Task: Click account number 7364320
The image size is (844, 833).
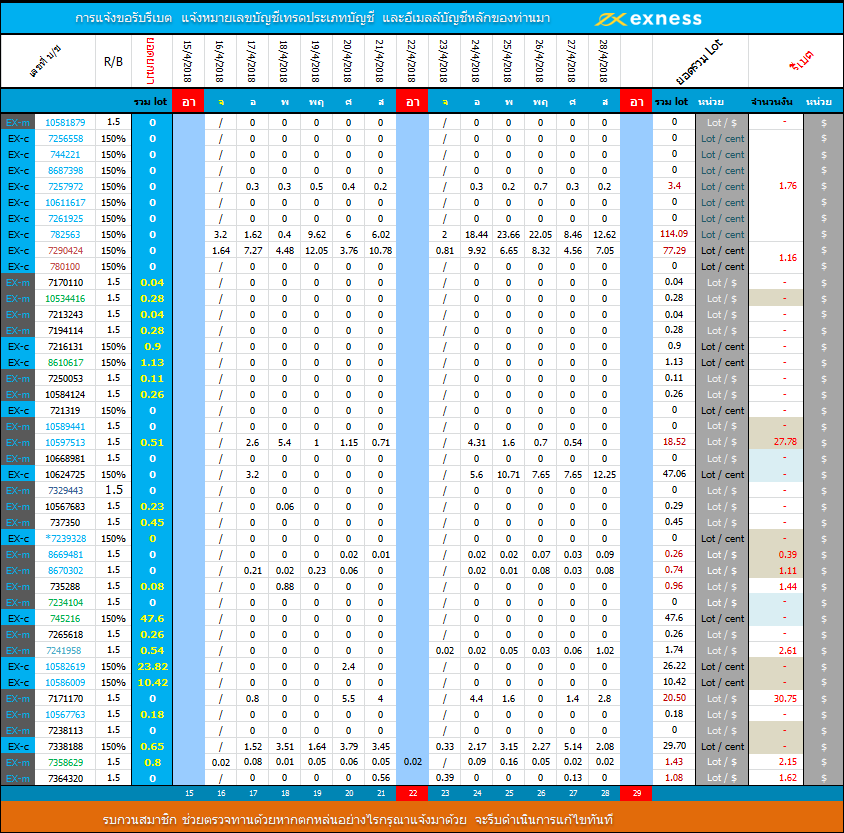Action: [65, 779]
